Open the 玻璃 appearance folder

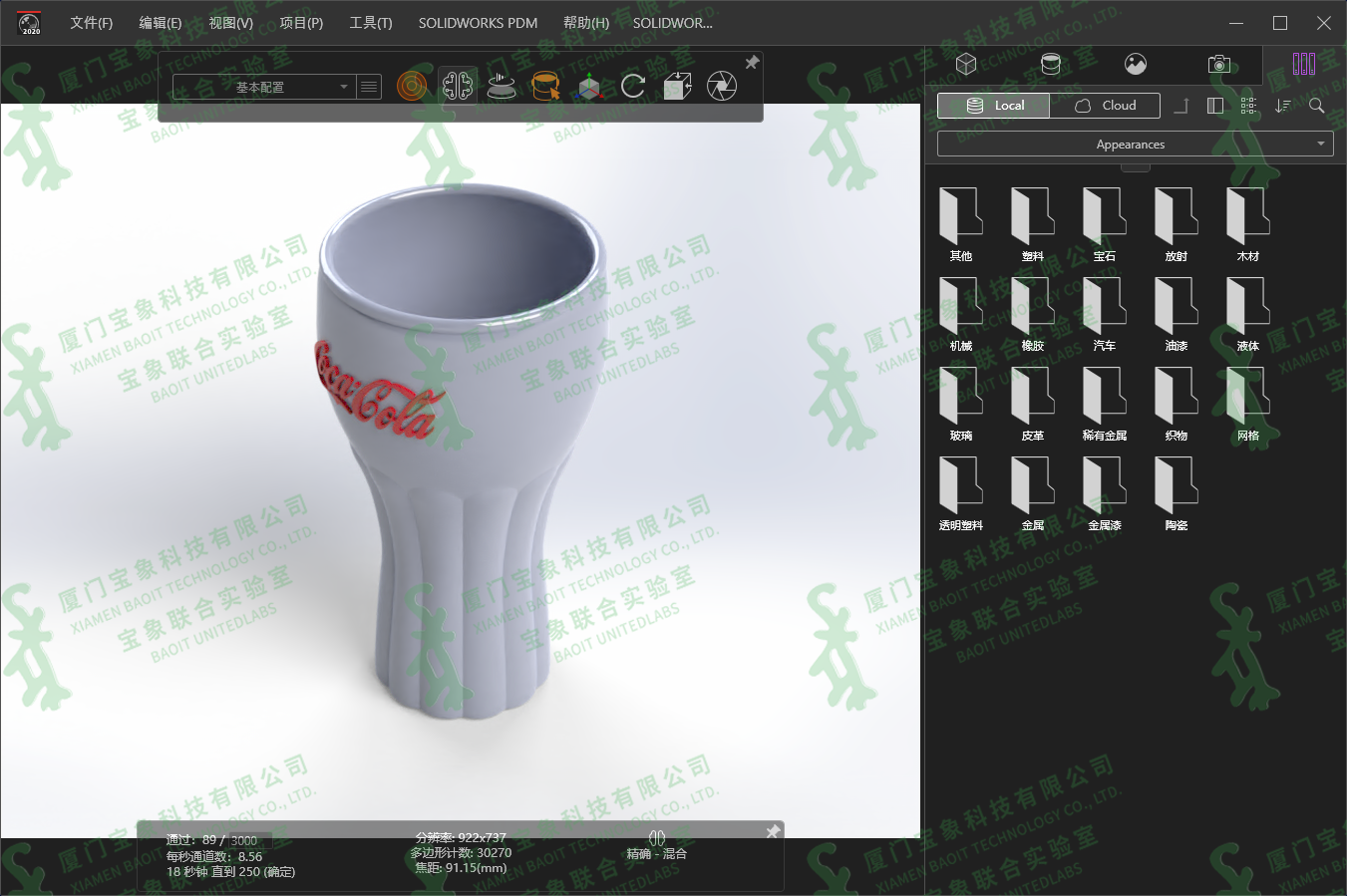click(961, 404)
